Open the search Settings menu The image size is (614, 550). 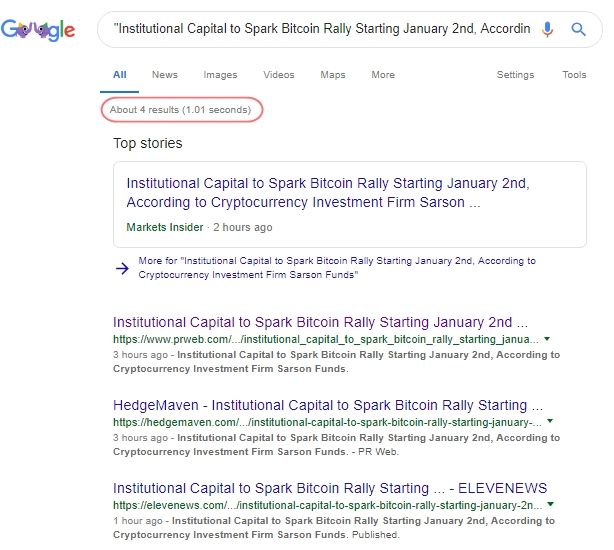point(515,75)
